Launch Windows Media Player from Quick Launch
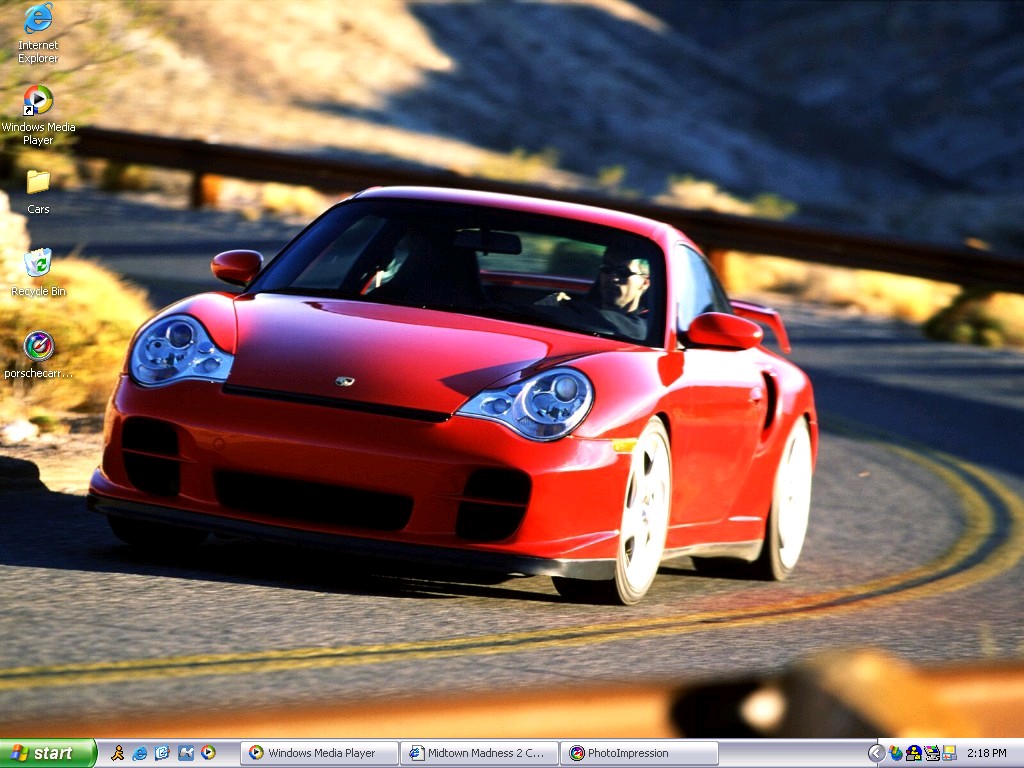The height and width of the screenshot is (768, 1024). click(x=208, y=753)
